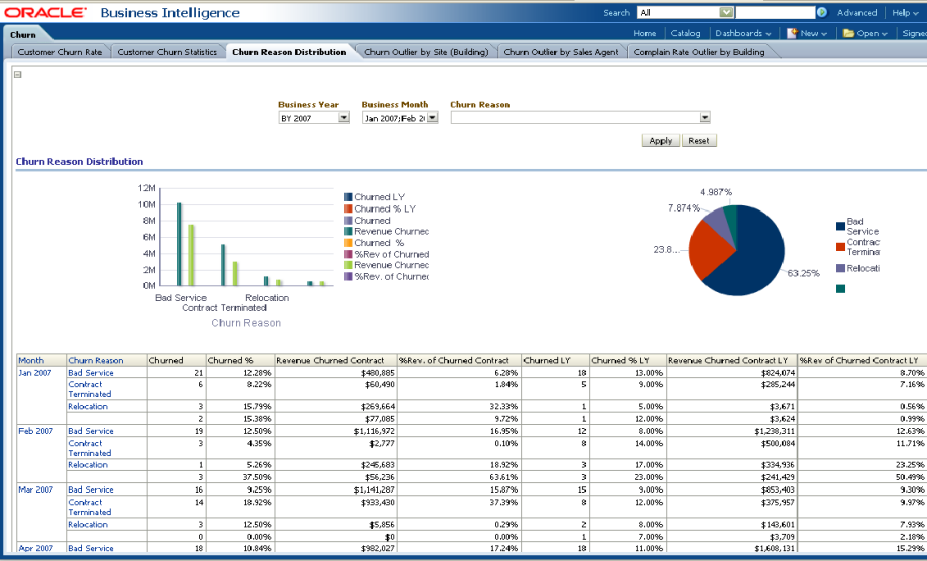Click the Feb 2007 month link
This screenshot has width=927, height=561.
(35, 431)
